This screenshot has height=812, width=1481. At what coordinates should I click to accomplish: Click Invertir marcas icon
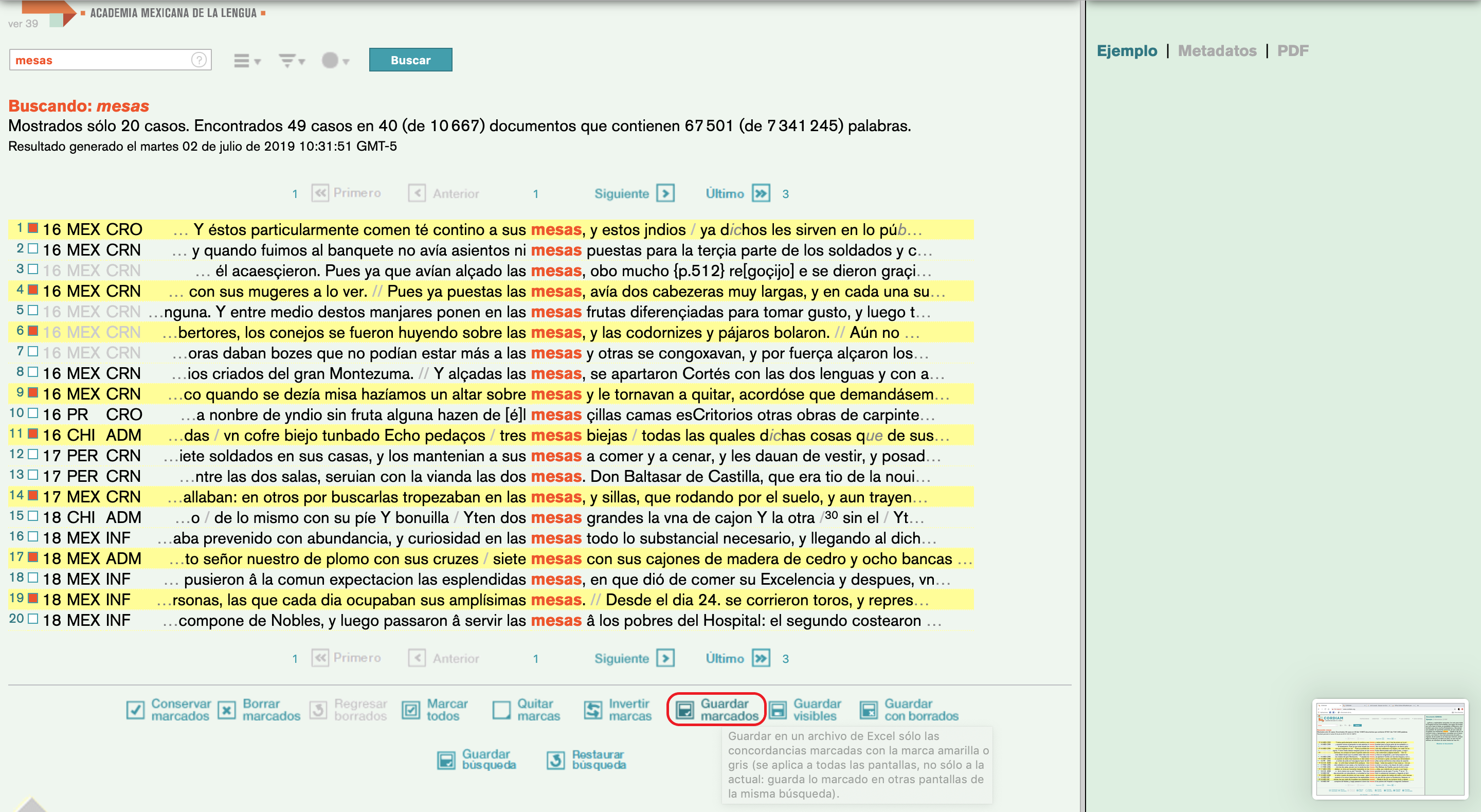(593, 710)
